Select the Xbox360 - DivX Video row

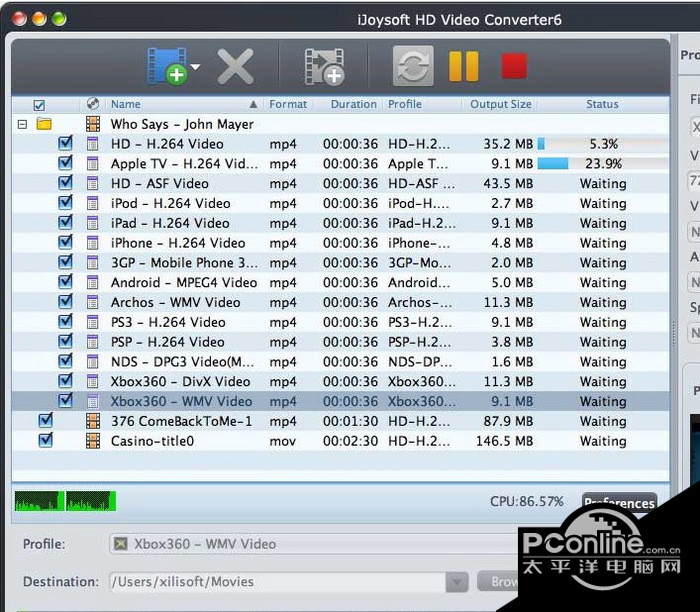coord(340,382)
